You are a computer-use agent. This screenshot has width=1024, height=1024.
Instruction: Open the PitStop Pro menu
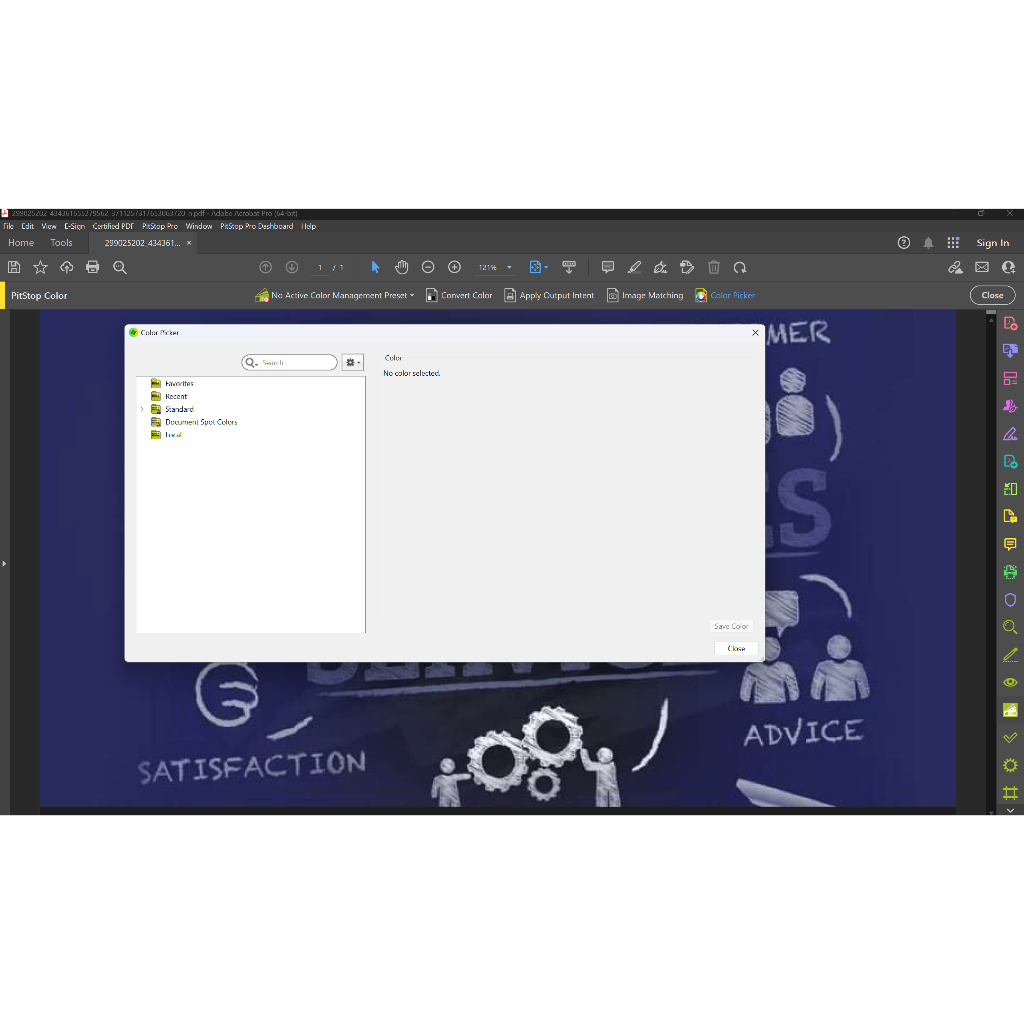click(x=160, y=226)
